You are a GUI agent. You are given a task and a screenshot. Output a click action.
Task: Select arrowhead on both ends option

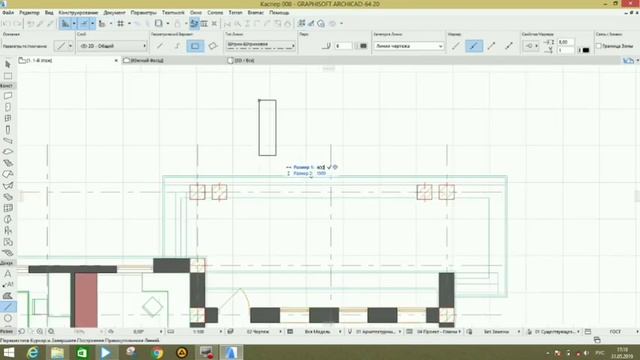point(509,46)
